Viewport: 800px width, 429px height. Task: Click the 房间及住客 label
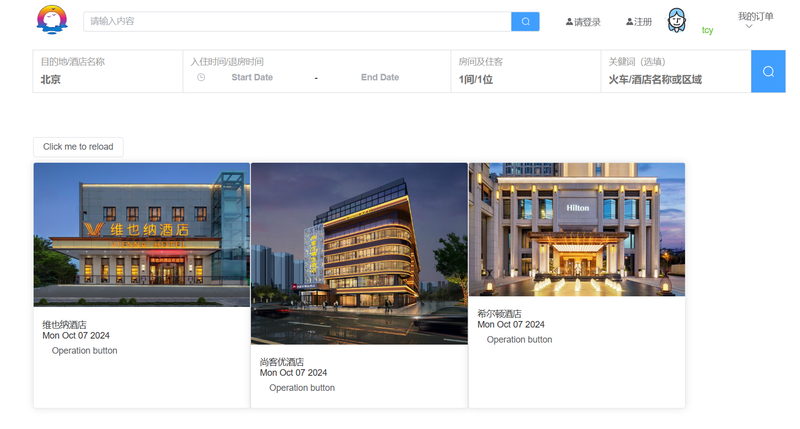(x=481, y=62)
